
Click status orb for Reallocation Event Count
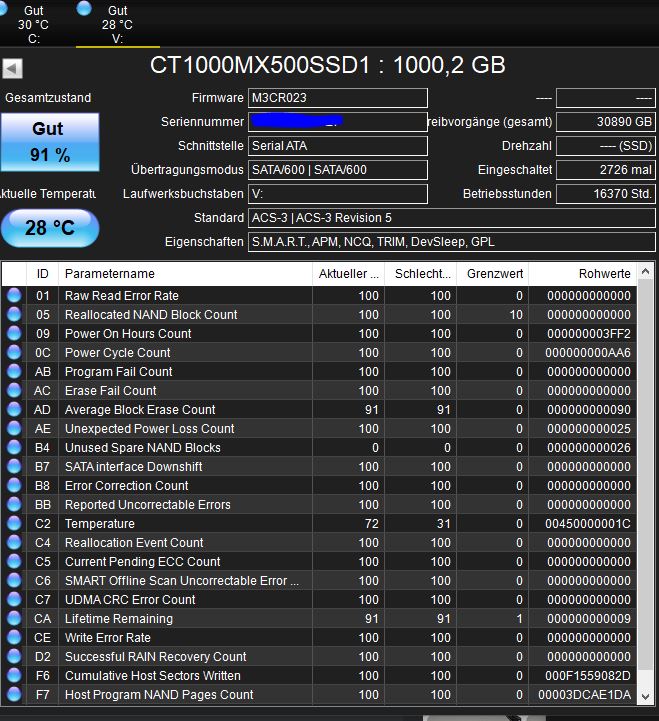pyautogui.click(x=14, y=542)
